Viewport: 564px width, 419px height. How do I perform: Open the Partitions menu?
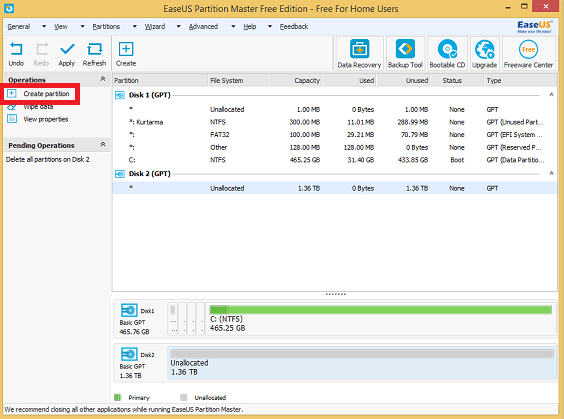tap(106, 27)
